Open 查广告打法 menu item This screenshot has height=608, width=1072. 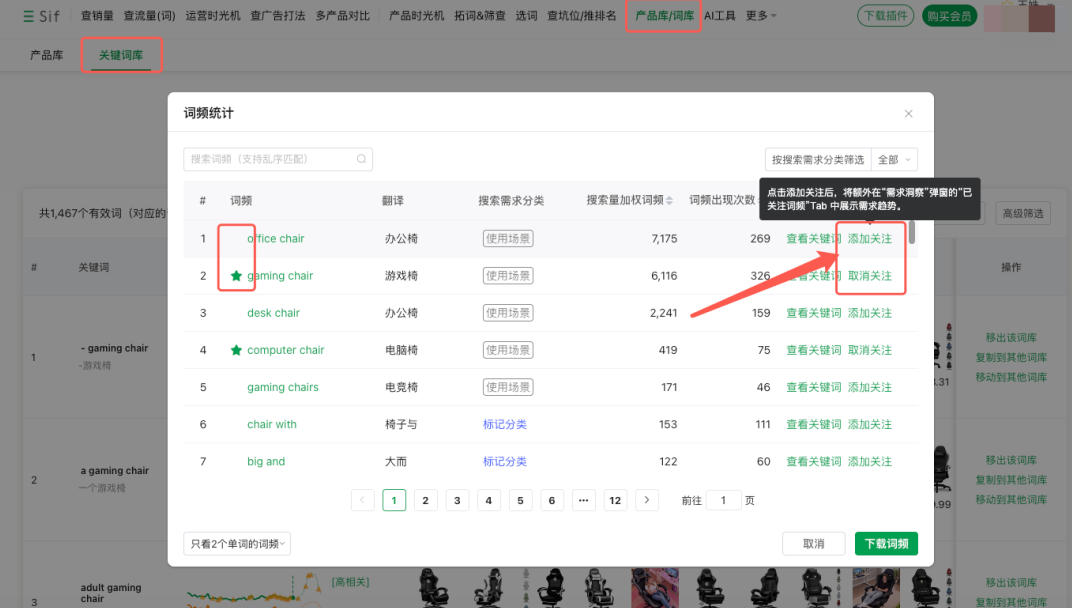coord(278,16)
